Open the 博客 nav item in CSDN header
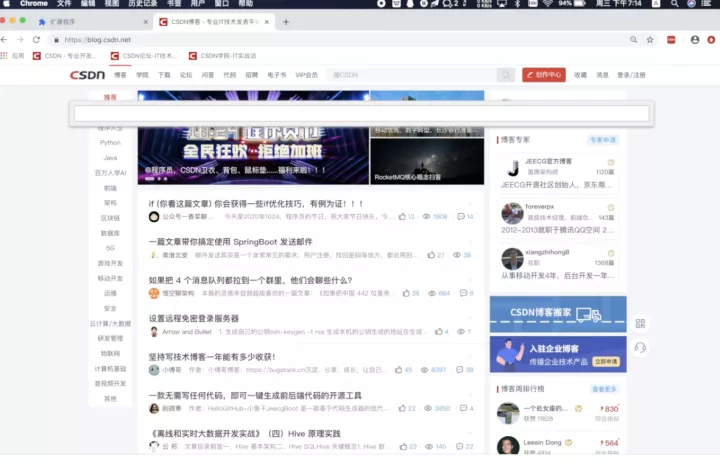The image size is (720, 461). tap(120, 75)
